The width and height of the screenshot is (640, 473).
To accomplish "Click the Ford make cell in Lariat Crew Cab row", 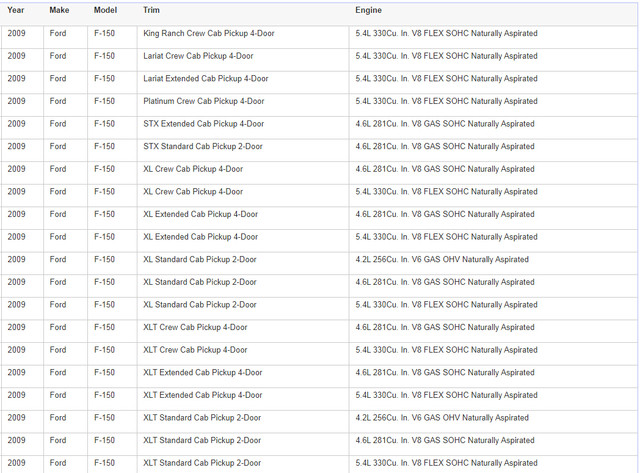I will point(58,56).
